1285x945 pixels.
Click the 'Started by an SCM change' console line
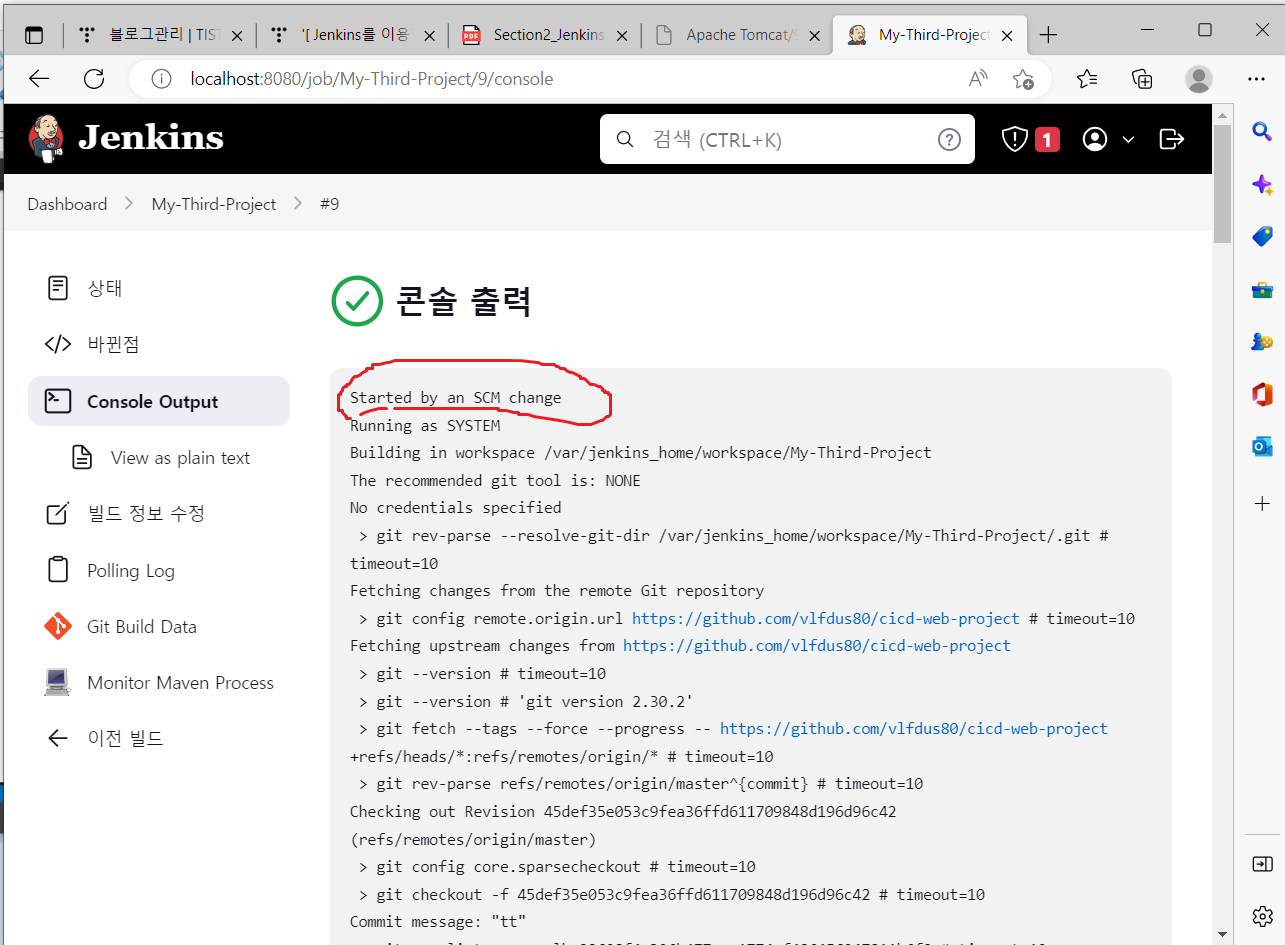click(x=455, y=397)
